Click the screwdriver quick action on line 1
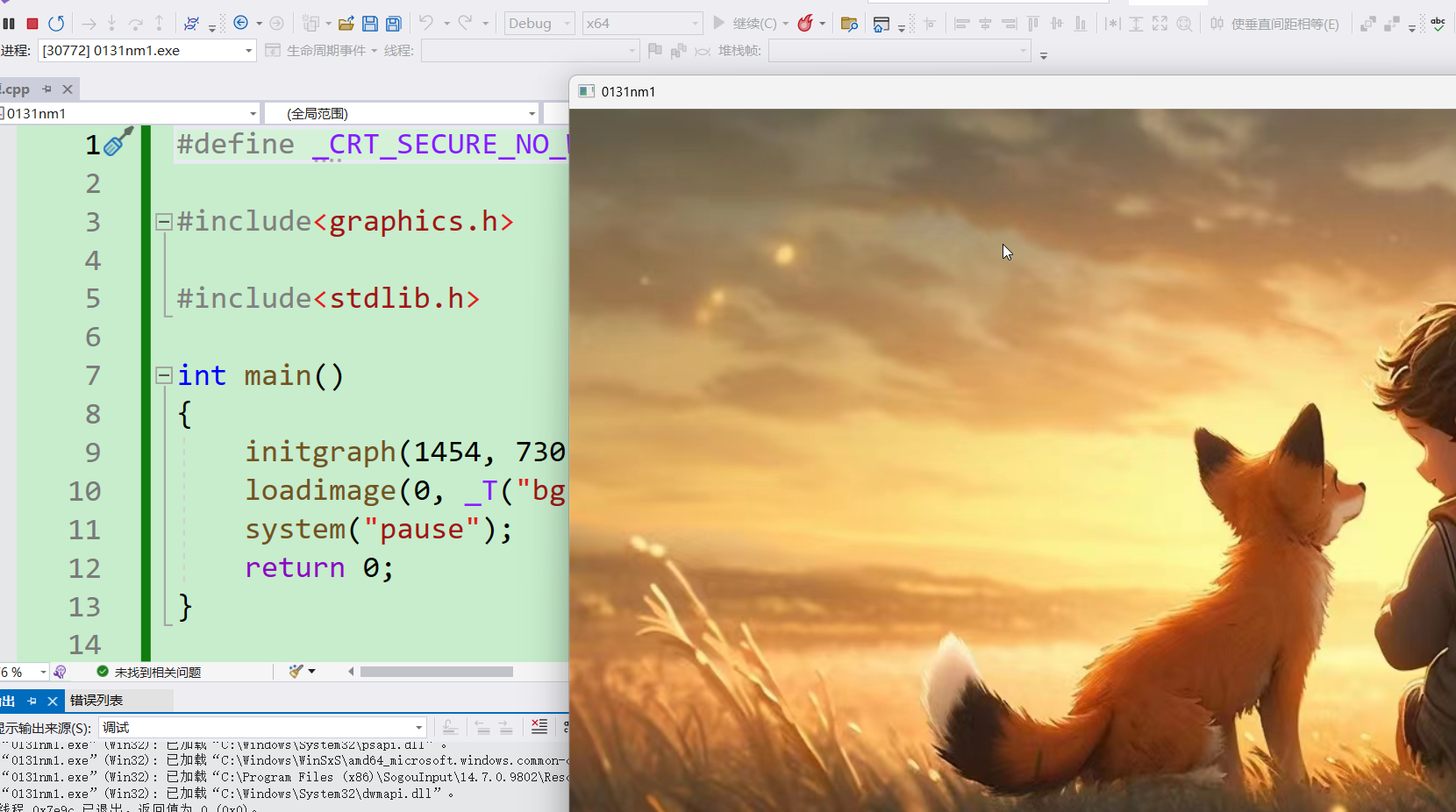 pyautogui.click(x=118, y=141)
